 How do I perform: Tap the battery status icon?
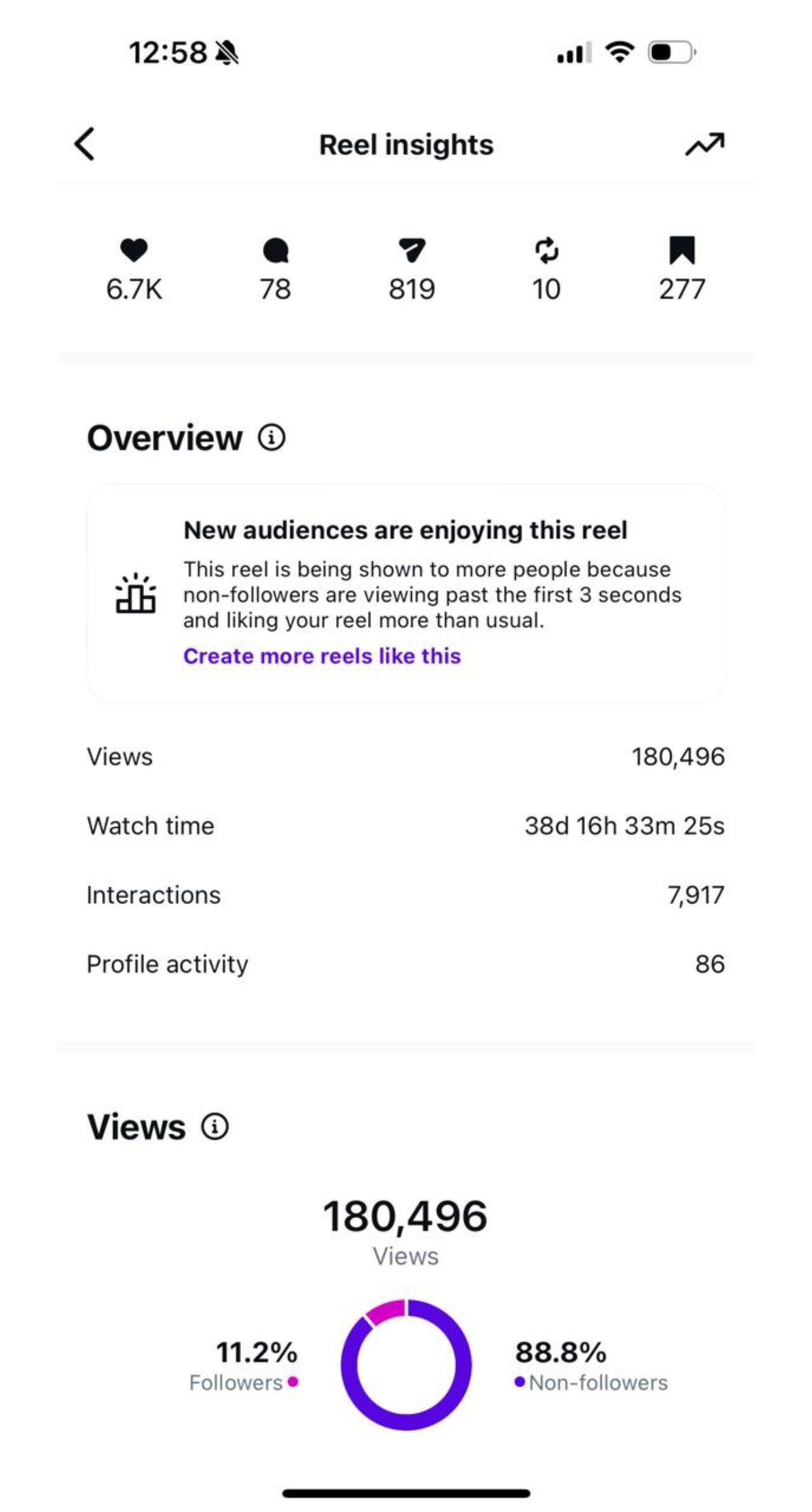[671, 52]
